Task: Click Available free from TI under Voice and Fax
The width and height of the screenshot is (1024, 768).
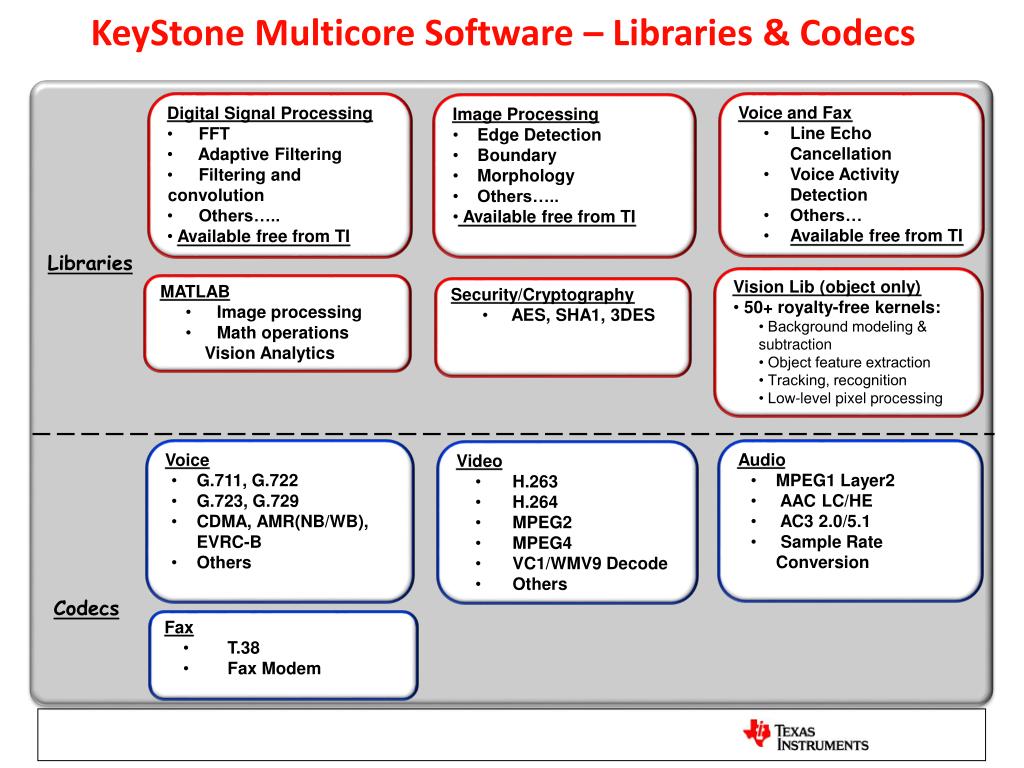Action: (876, 236)
